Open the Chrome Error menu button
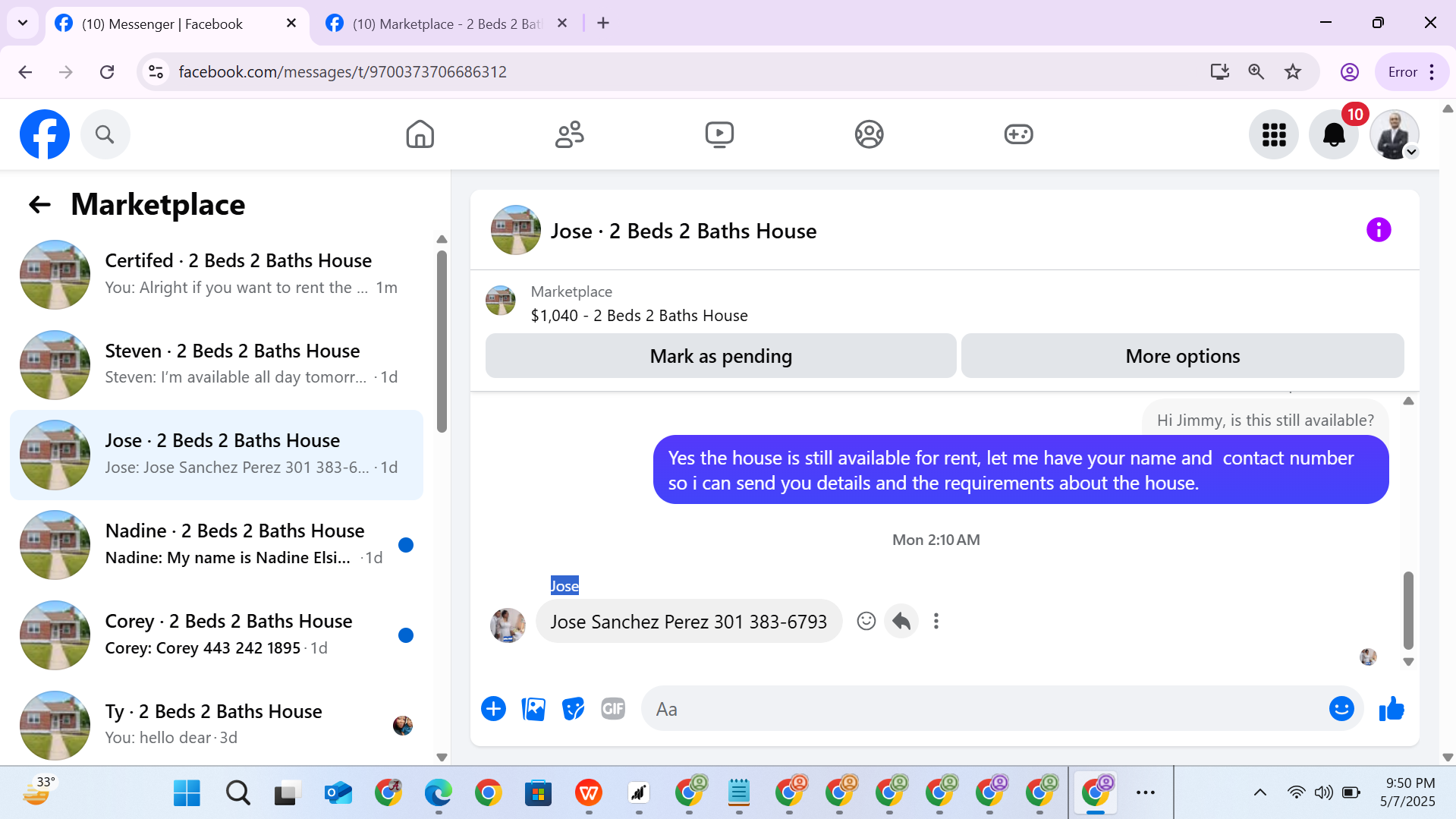Viewport: 1456px width, 819px height. (1411, 72)
